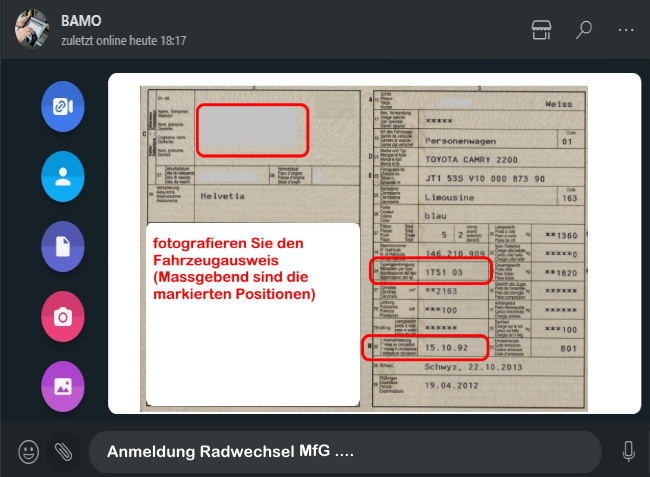This screenshot has width=650, height=477.
Task: Click 'Schwyz, 22.10.2013' in the document
Action: click(473, 367)
